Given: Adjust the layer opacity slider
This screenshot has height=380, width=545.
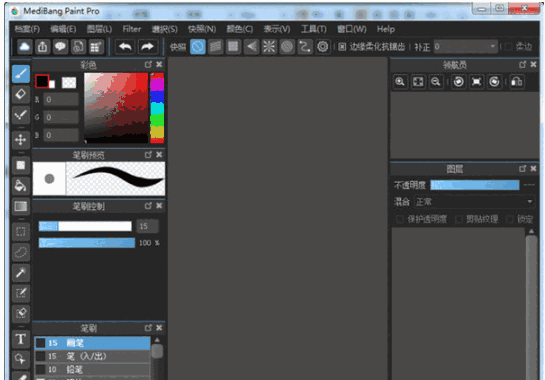Looking at the screenshot, I should click(475, 185).
